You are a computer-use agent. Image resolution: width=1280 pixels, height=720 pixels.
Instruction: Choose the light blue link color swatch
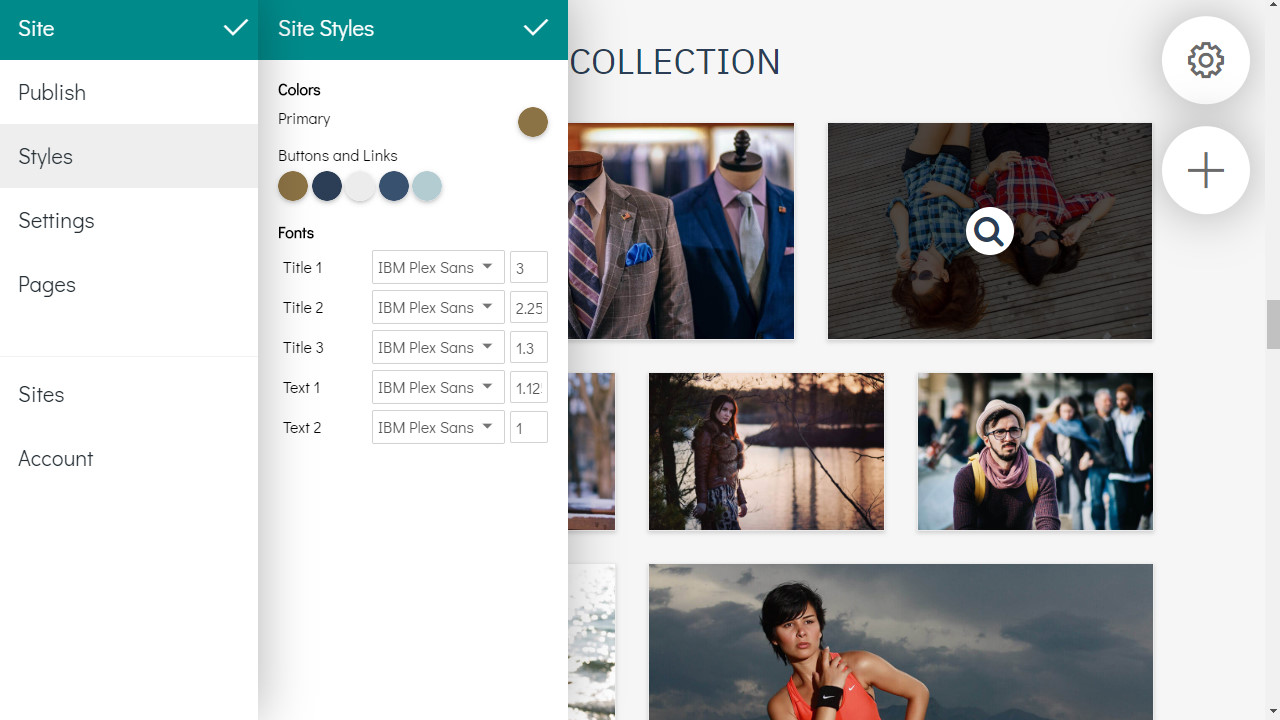click(427, 186)
